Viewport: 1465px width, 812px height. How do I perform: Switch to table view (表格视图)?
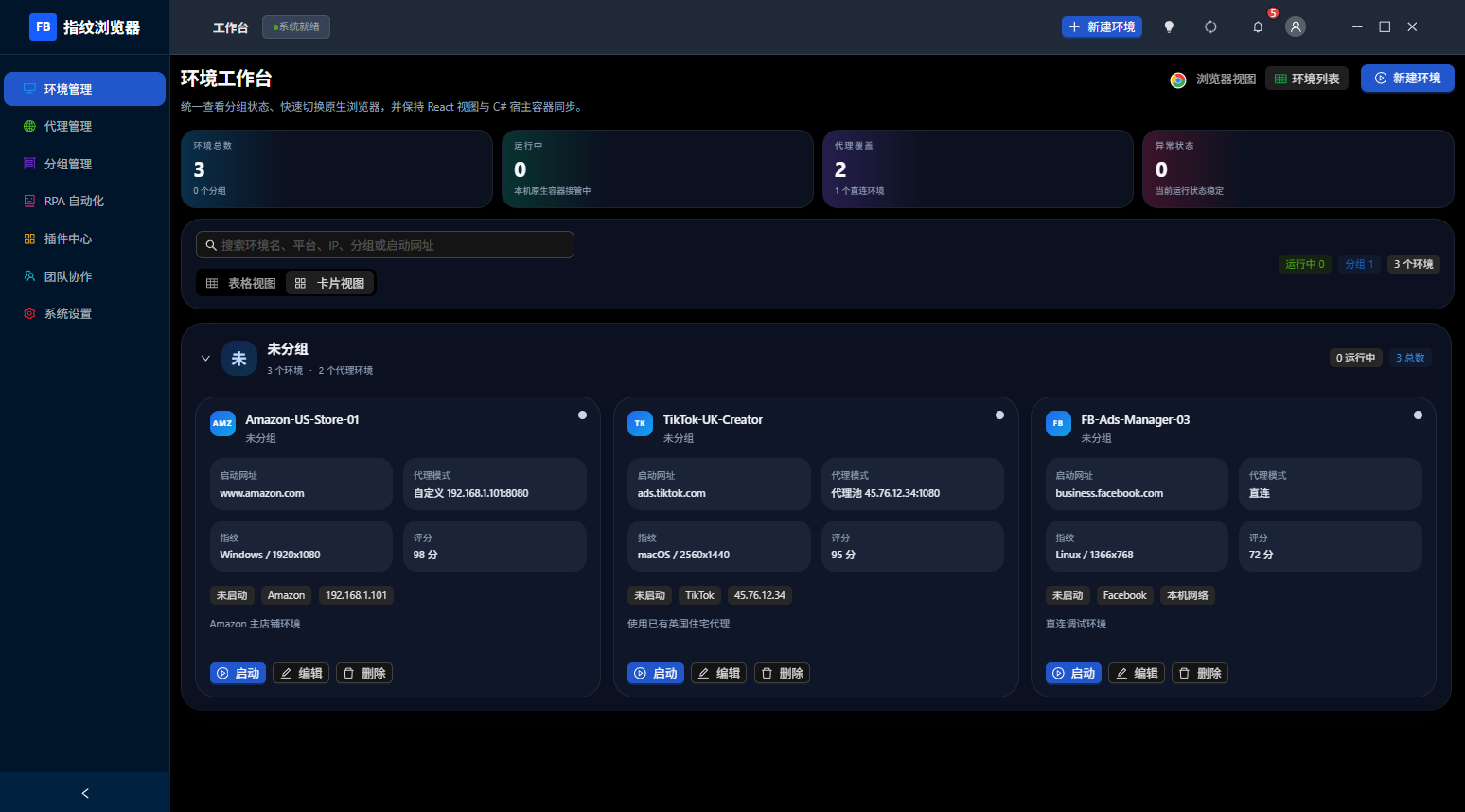point(241,283)
